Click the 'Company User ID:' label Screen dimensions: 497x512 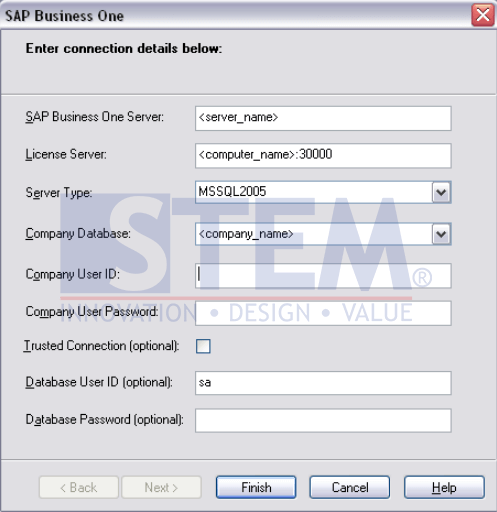(x=72, y=274)
